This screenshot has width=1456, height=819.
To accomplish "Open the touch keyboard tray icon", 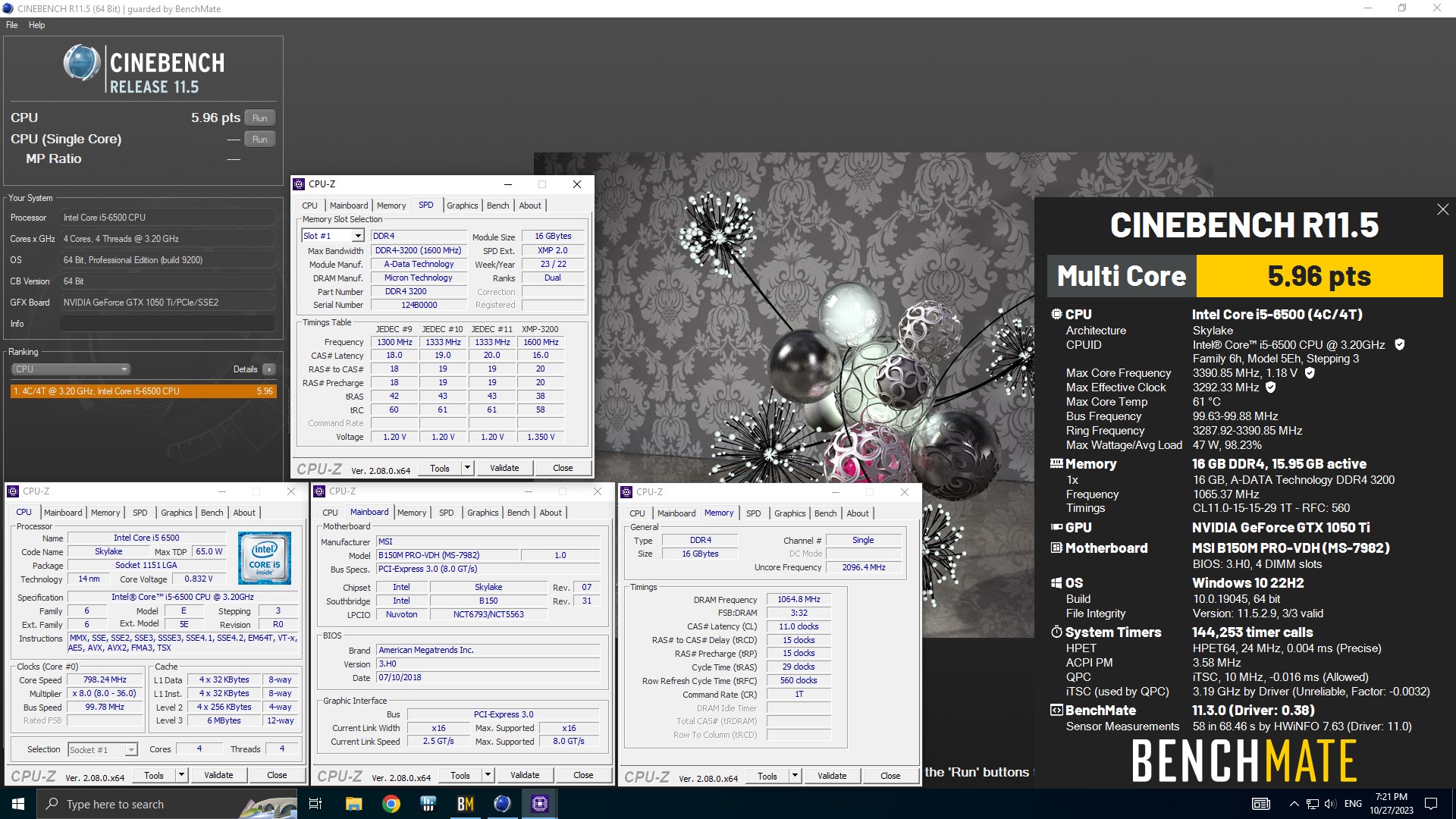I will click(1260, 804).
